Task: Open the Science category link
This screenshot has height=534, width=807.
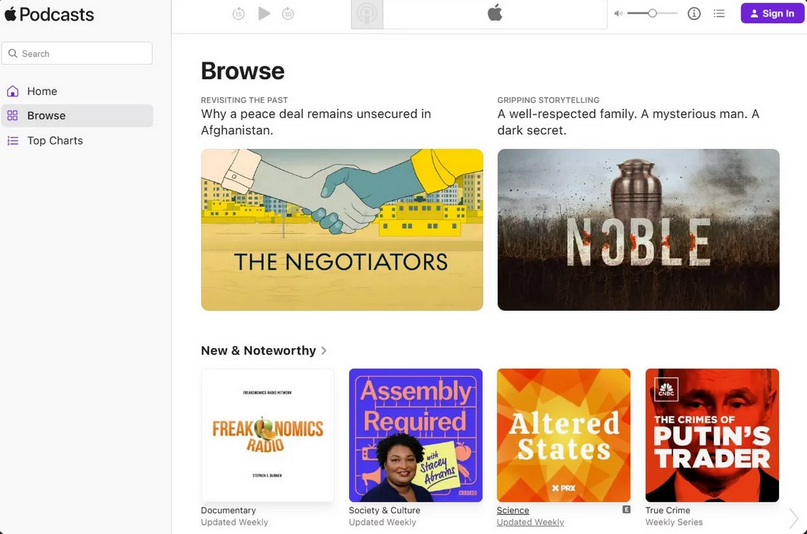Action: 513,510
